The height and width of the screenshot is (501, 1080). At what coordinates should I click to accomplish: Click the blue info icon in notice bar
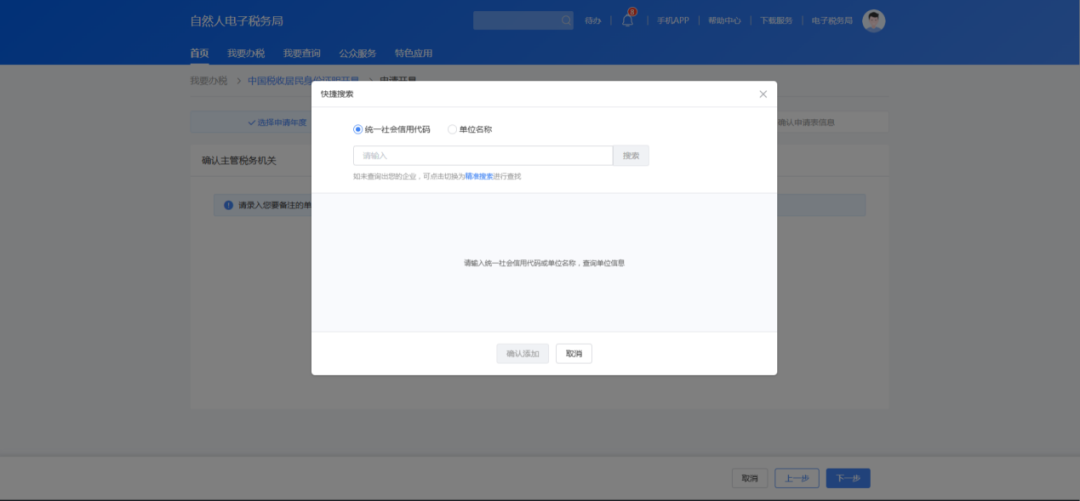(x=228, y=205)
